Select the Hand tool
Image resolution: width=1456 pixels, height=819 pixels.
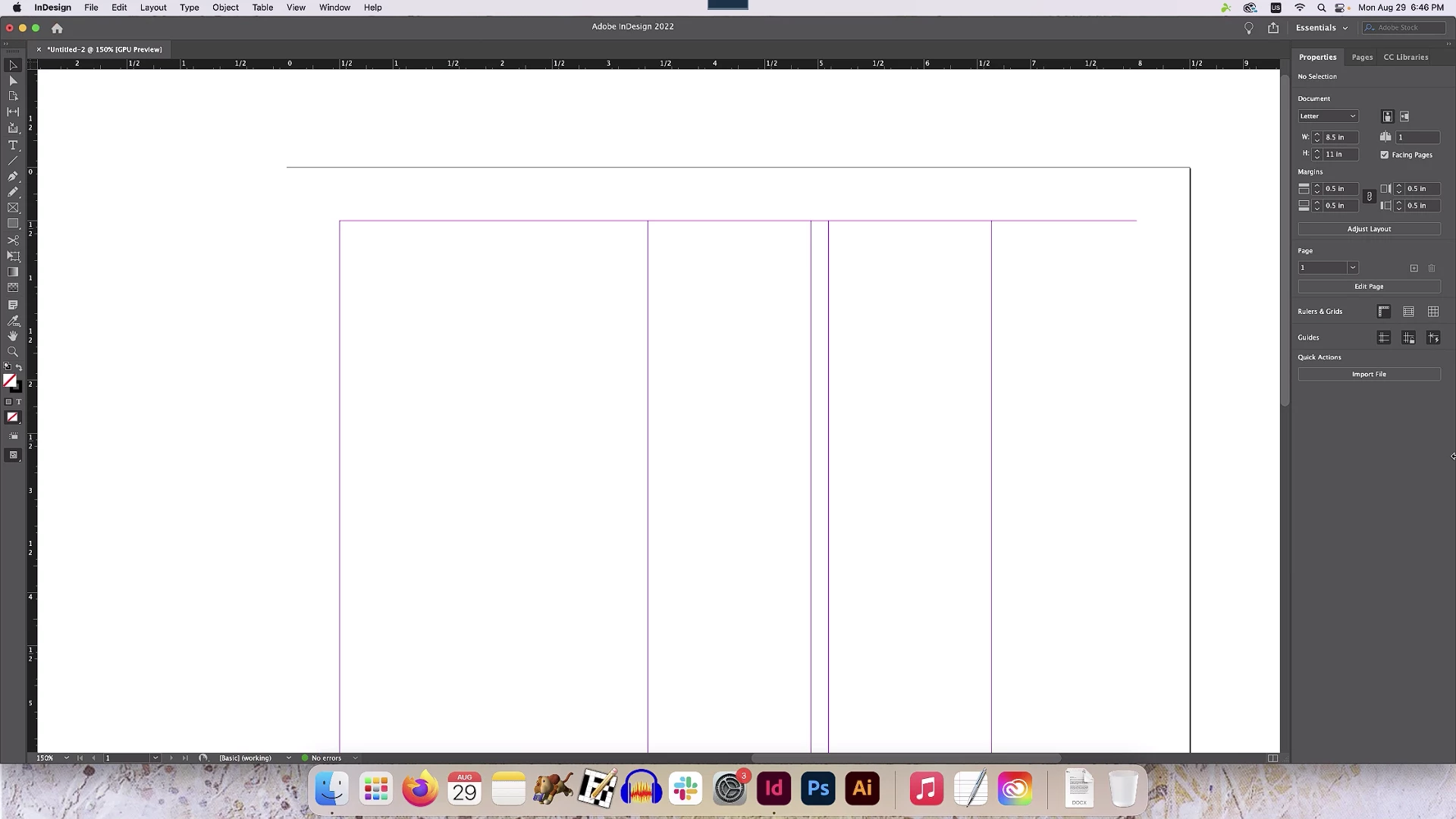[x=13, y=336]
